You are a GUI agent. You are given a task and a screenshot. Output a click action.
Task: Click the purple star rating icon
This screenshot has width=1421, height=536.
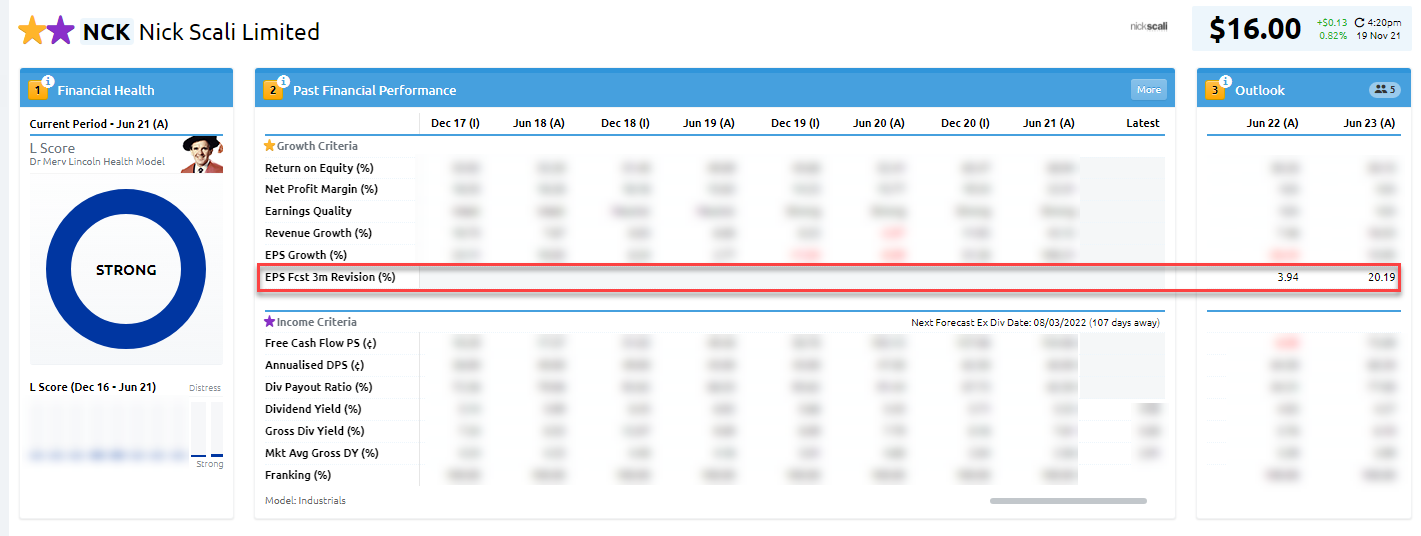[61, 31]
